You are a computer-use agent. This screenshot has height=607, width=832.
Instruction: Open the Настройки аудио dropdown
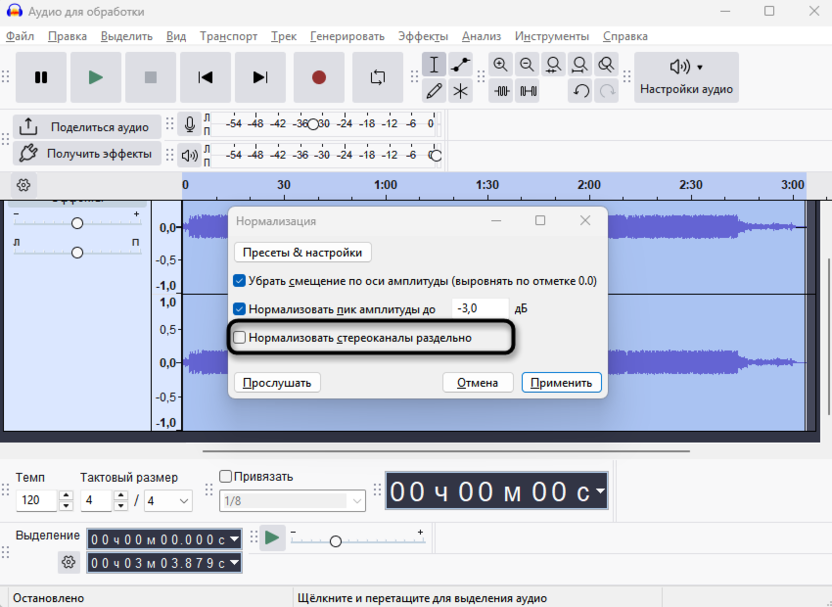tap(686, 77)
